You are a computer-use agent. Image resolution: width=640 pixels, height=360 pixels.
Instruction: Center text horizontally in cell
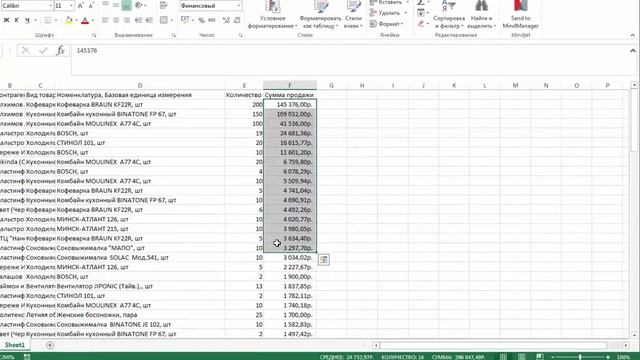pyautogui.click(x=116, y=20)
